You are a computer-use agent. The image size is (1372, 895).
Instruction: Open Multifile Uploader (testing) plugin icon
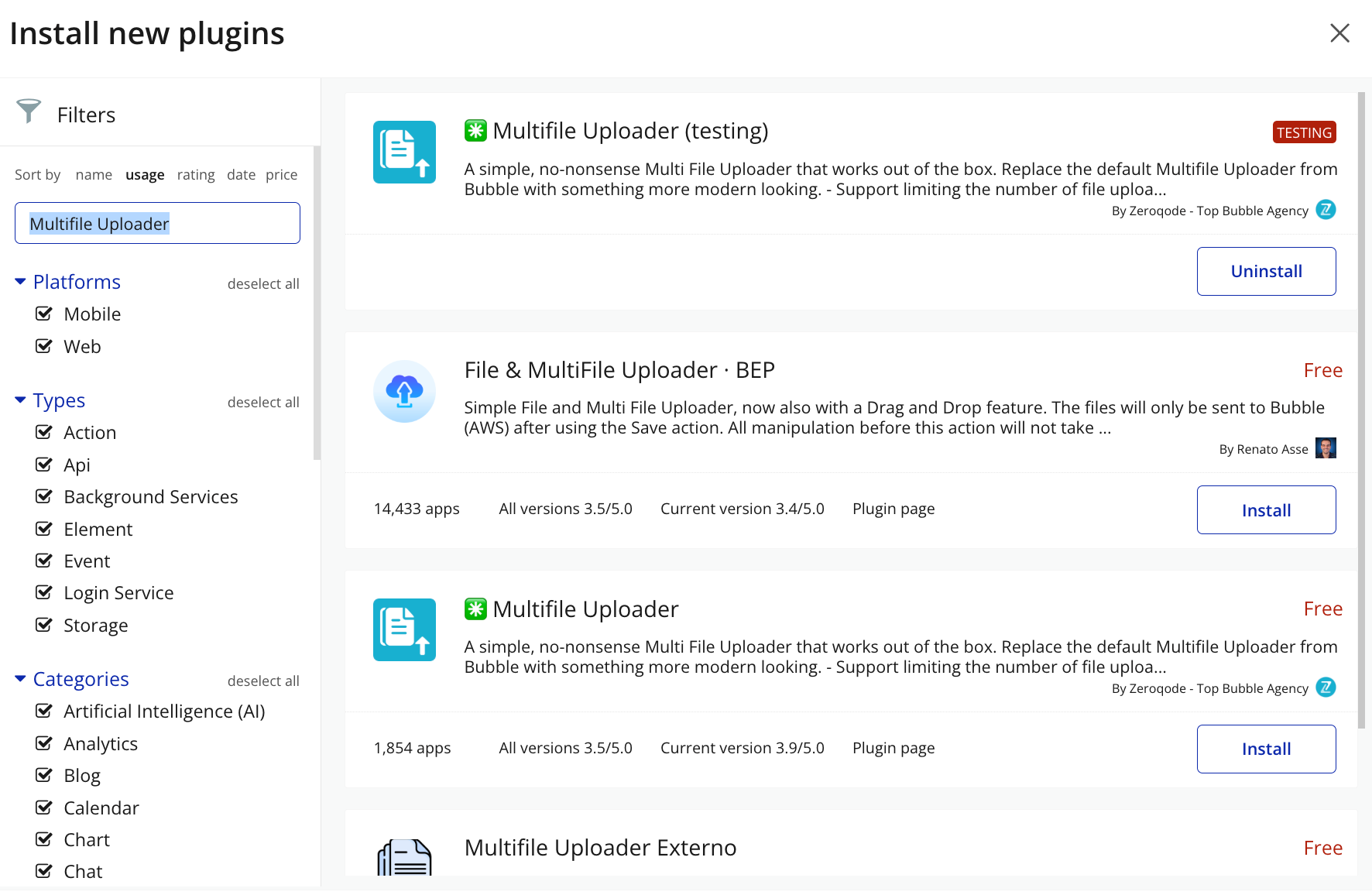tap(404, 152)
